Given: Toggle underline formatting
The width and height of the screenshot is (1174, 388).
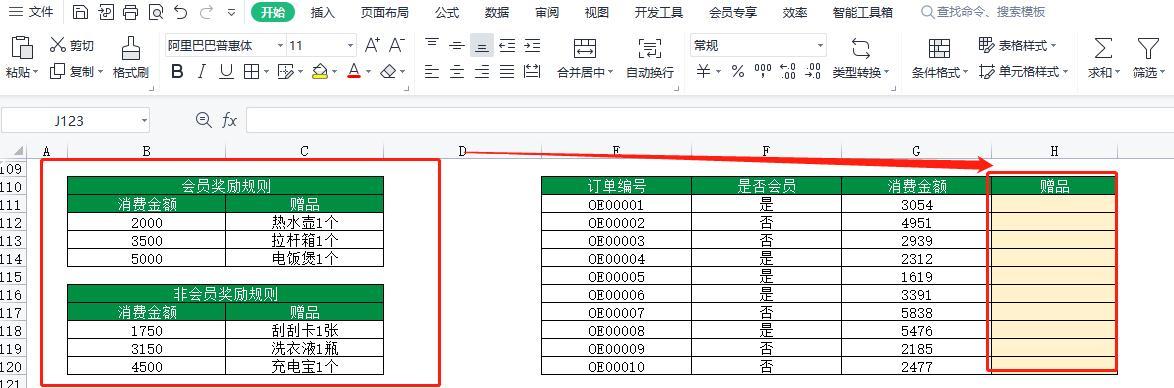Looking at the screenshot, I should click(226, 72).
